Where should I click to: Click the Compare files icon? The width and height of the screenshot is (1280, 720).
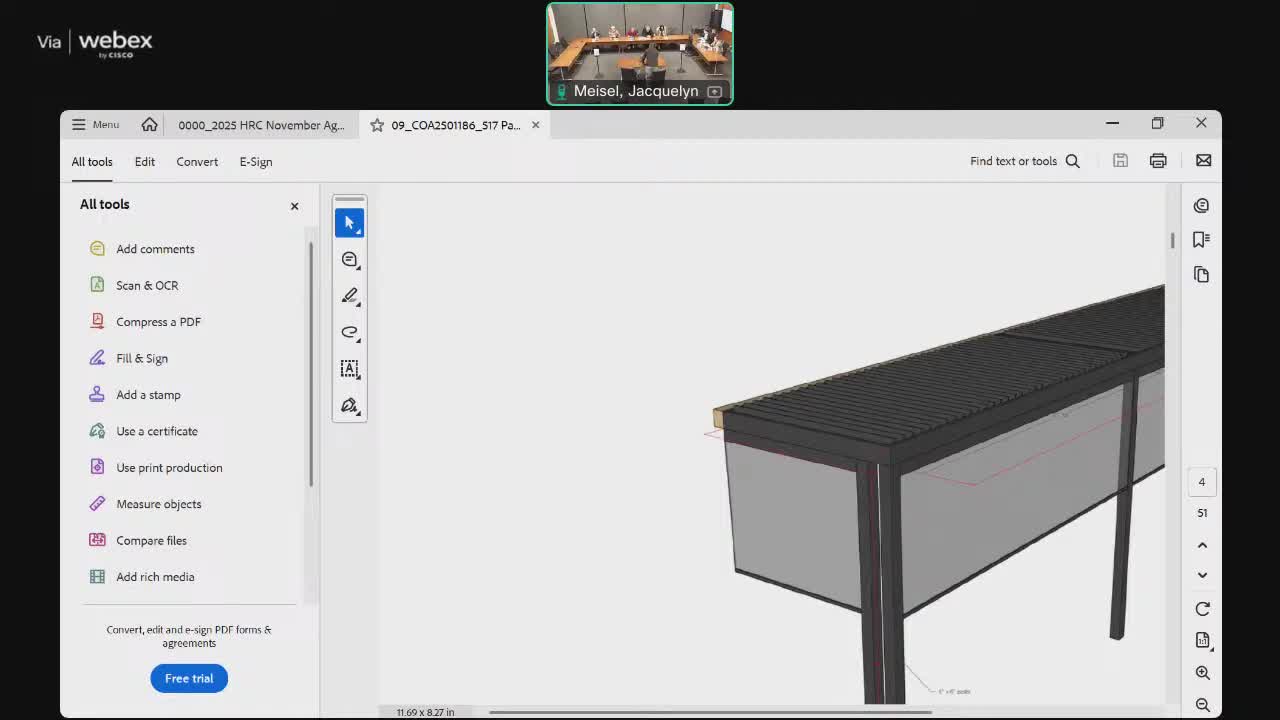point(97,541)
